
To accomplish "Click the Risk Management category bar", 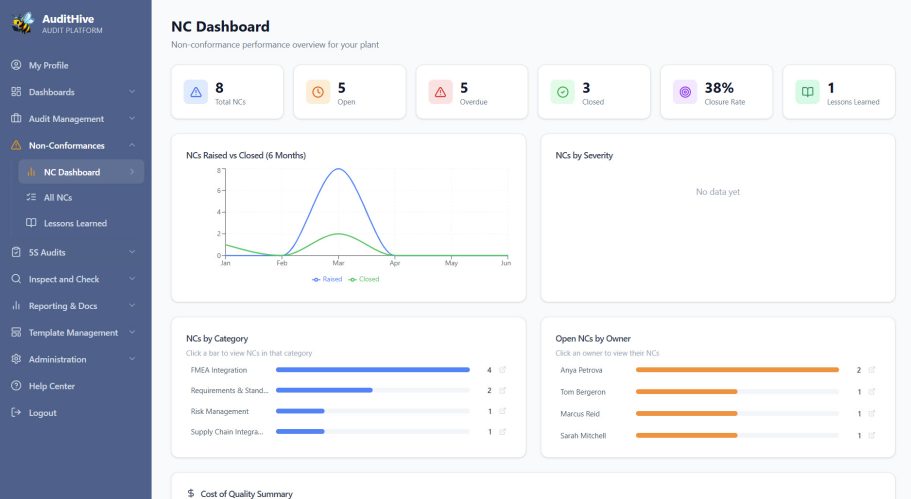I will 300,411.
